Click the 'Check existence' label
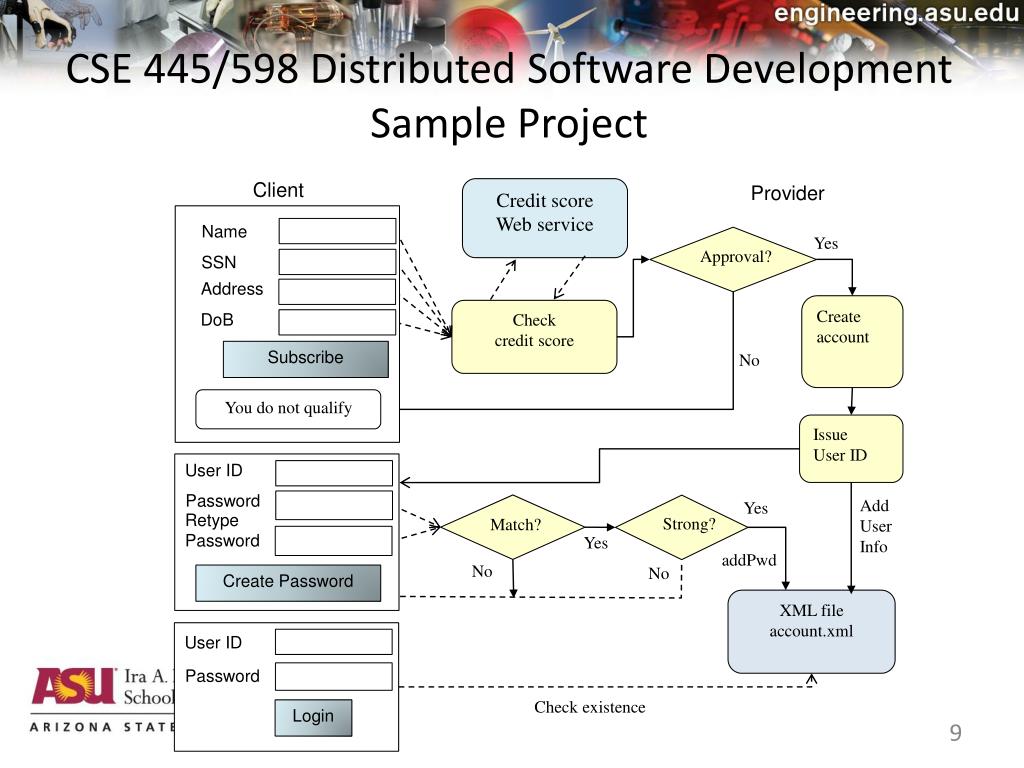The image size is (1024, 768). coord(590,707)
